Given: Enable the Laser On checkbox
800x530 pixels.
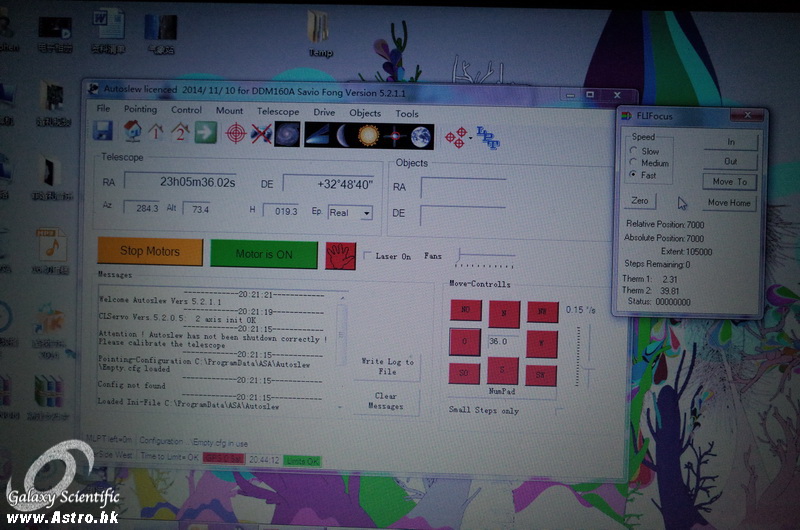Looking at the screenshot, I should pos(367,256).
